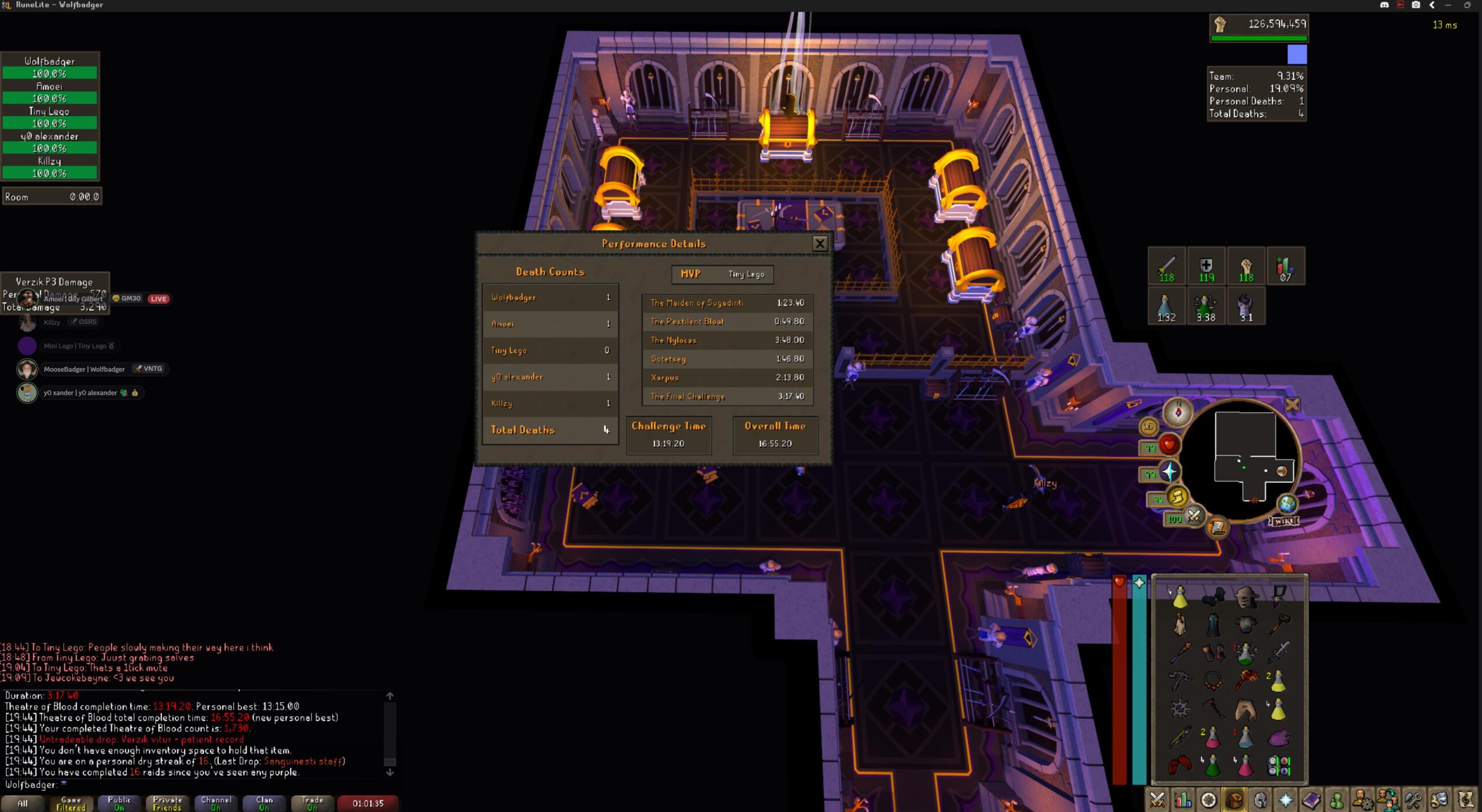Open the Public chat filter
1482x812 pixels.
119,803
